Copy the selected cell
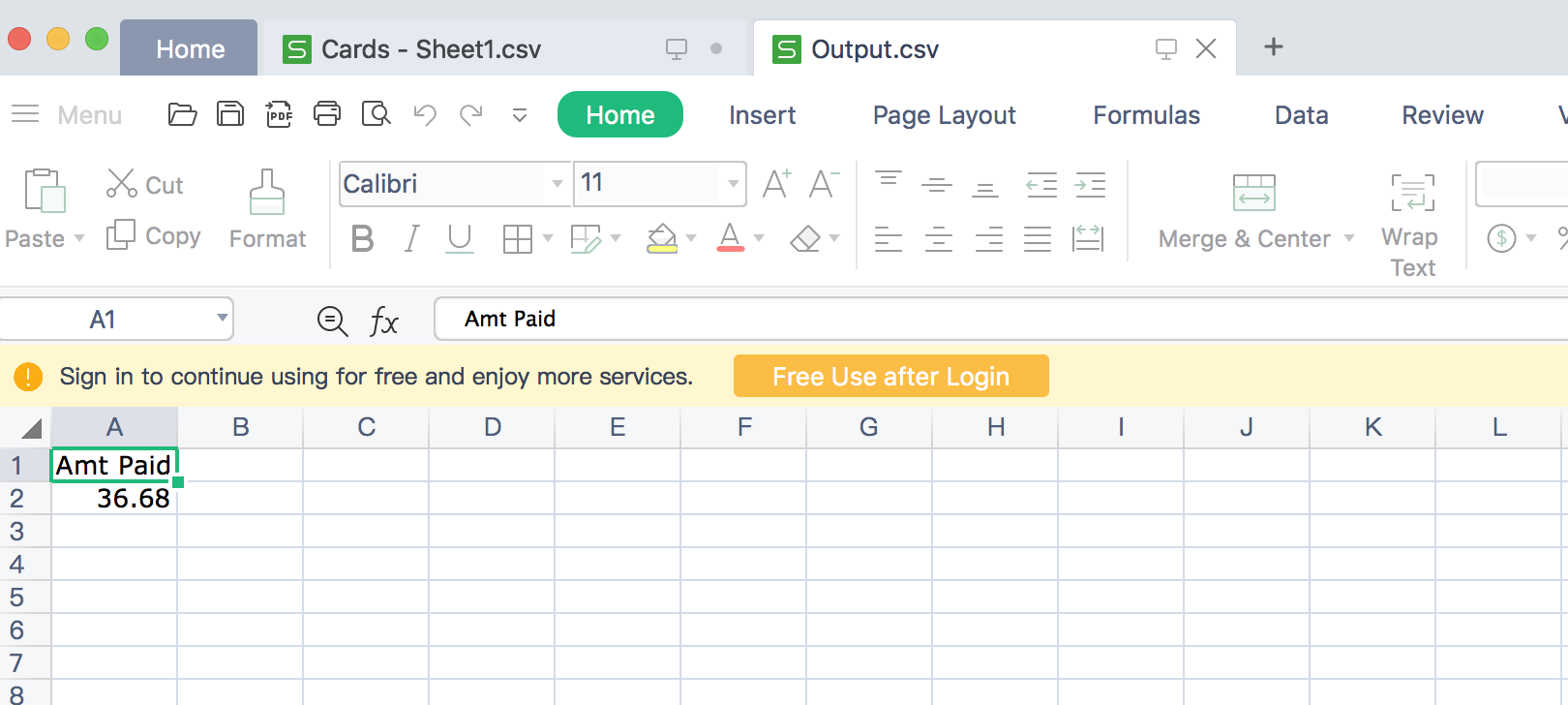Viewport: 1568px width, 705px height. pyautogui.click(x=154, y=235)
